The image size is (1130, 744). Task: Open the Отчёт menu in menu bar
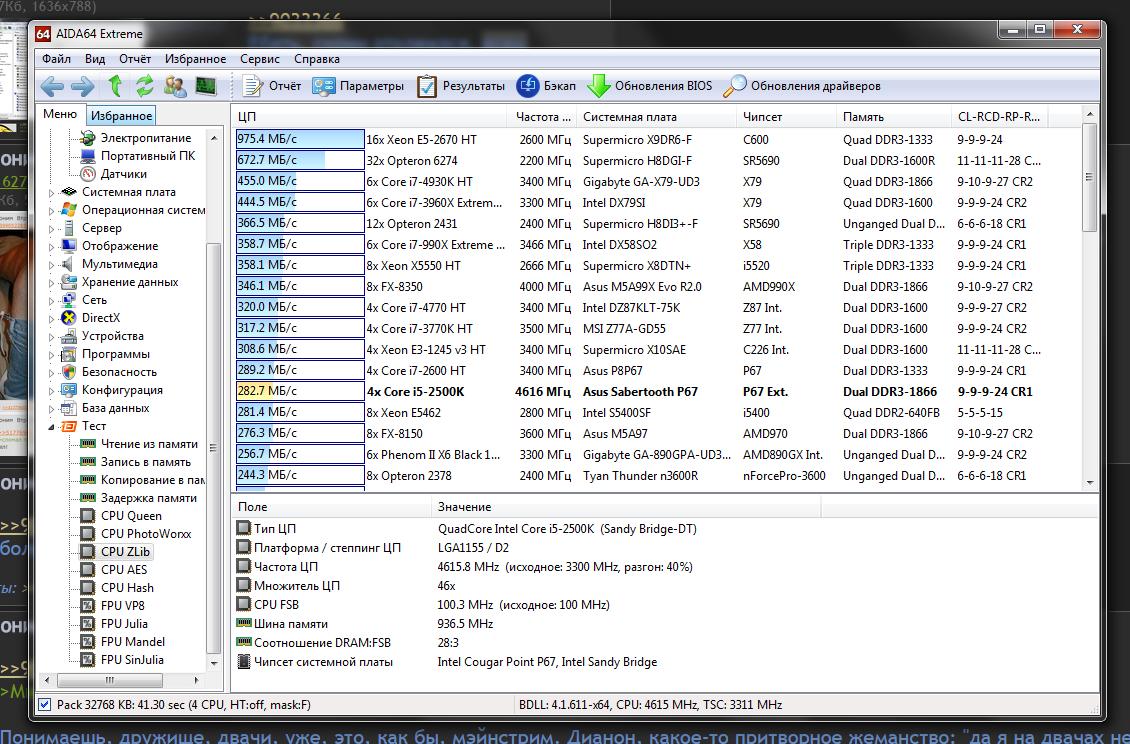(x=135, y=59)
